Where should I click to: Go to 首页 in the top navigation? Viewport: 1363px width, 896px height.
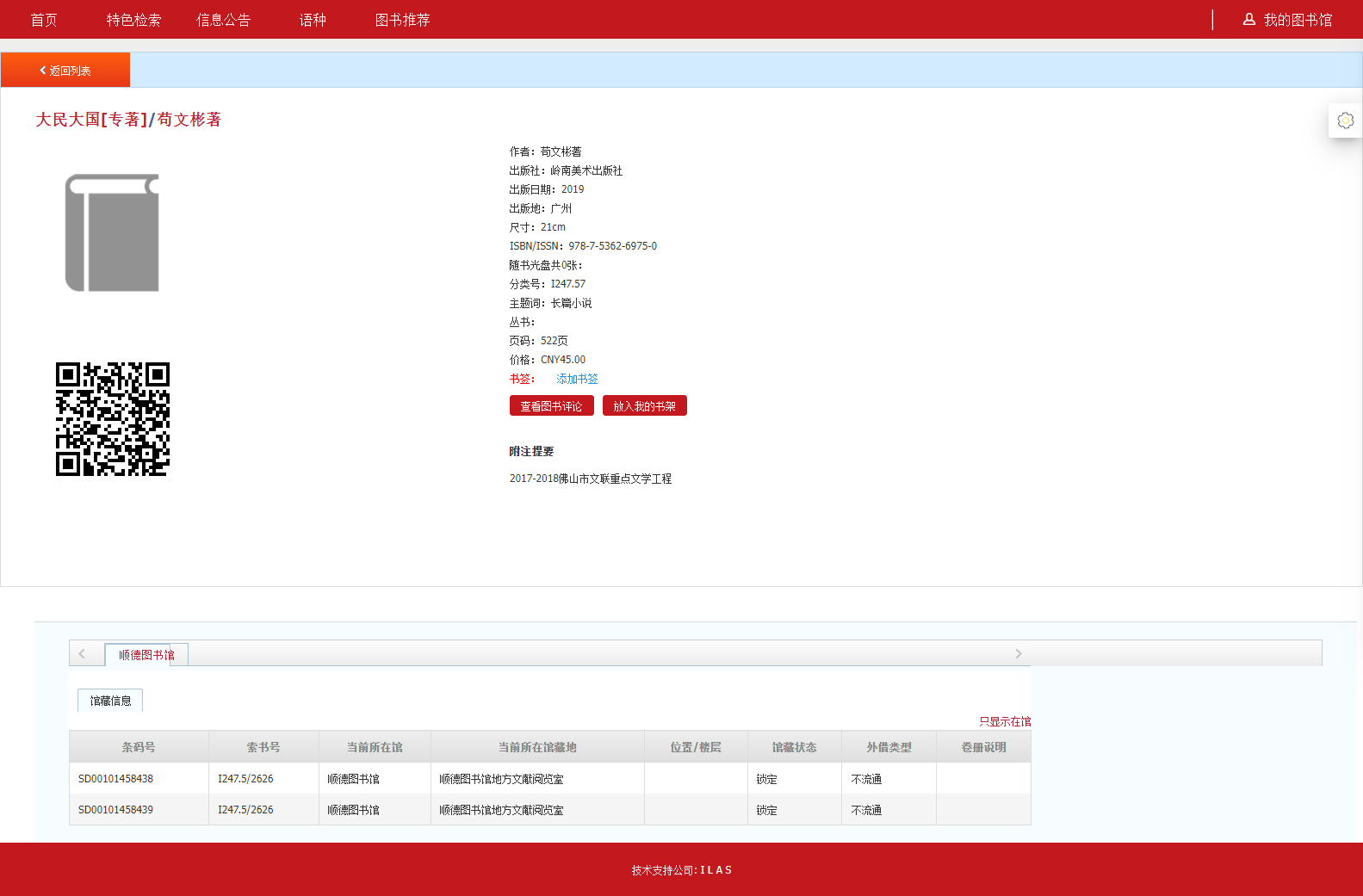[x=44, y=20]
